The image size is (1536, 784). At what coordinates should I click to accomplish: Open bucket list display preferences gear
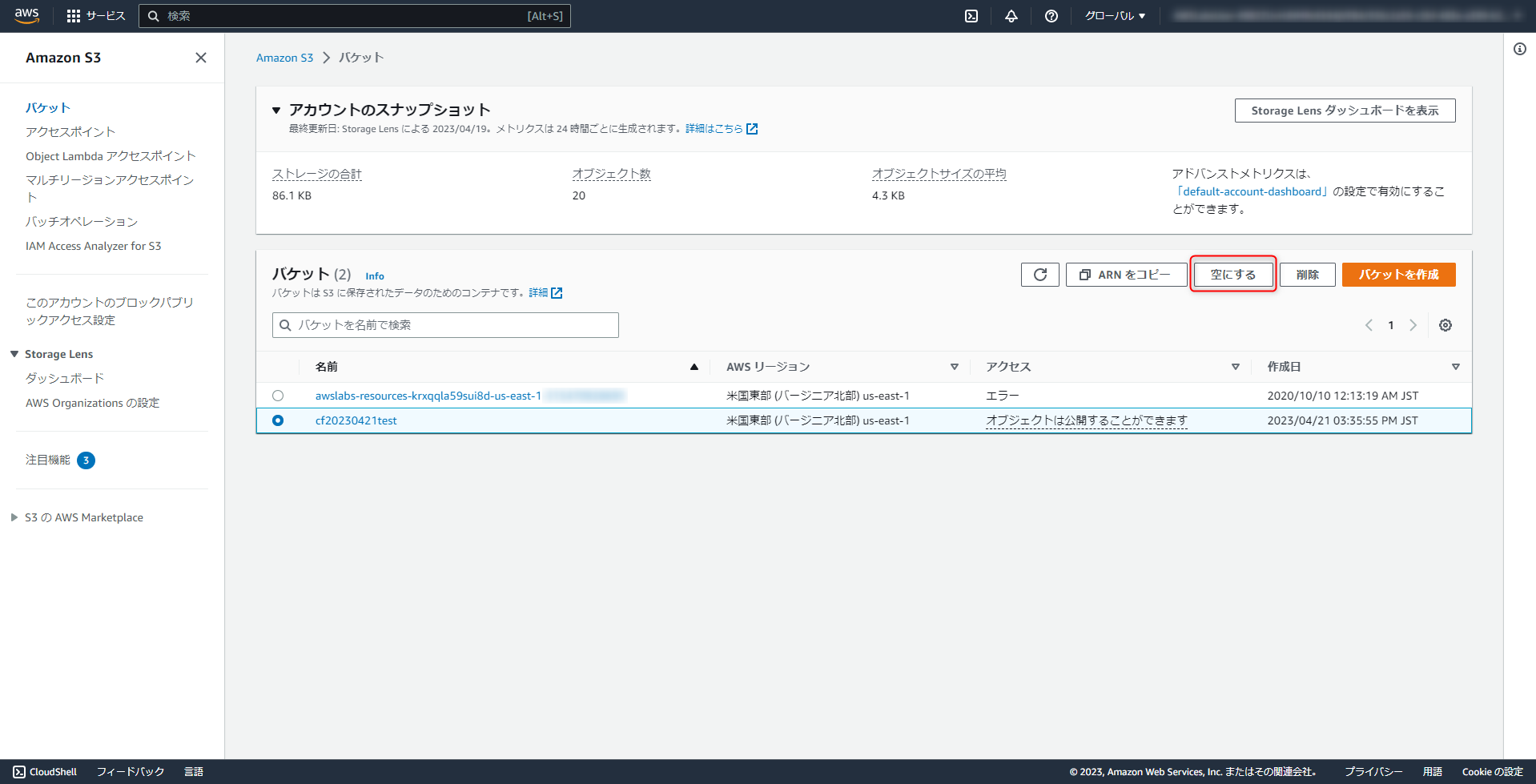pyautogui.click(x=1446, y=325)
